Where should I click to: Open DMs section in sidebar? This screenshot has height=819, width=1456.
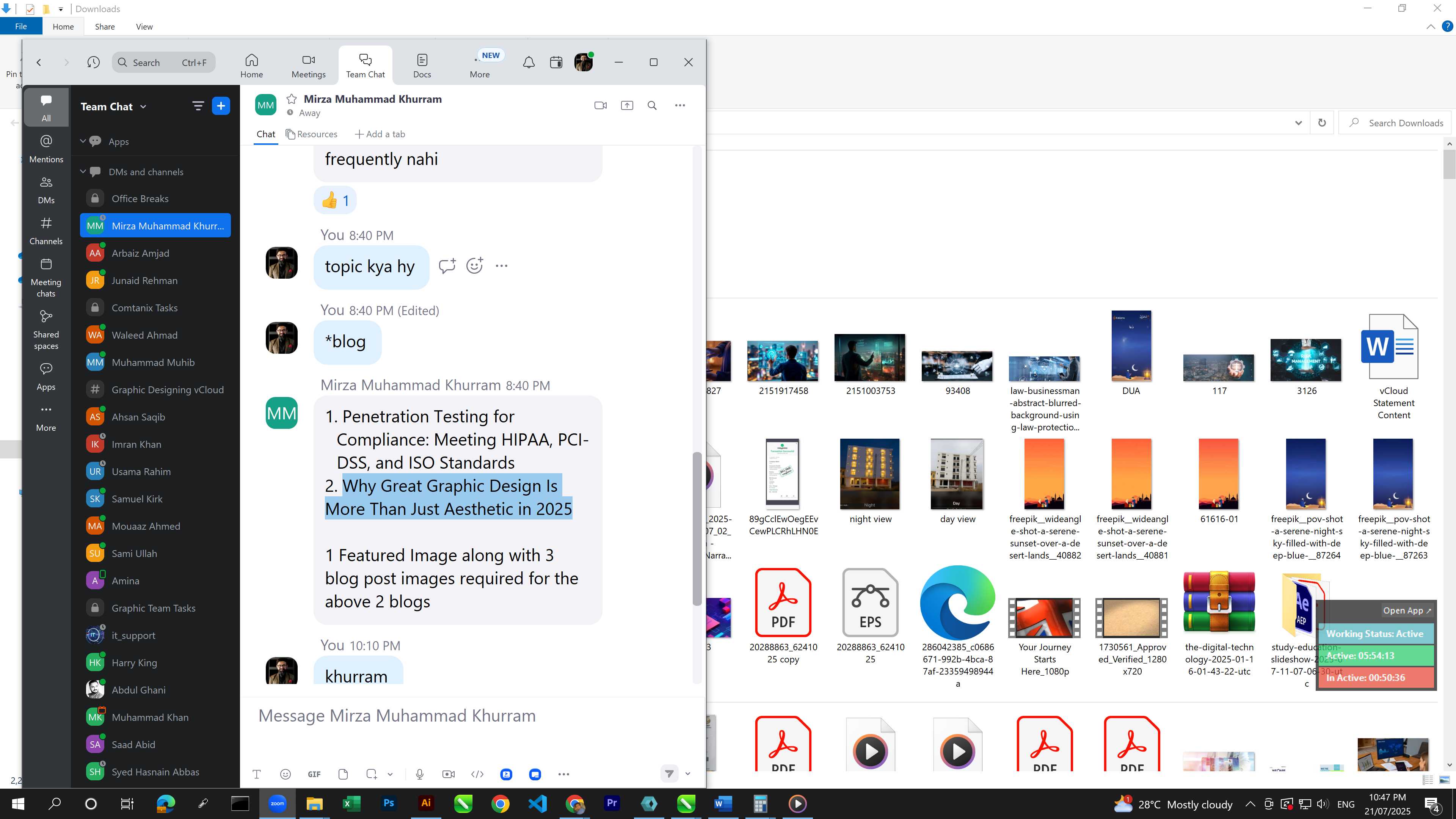click(x=46, y=190)
